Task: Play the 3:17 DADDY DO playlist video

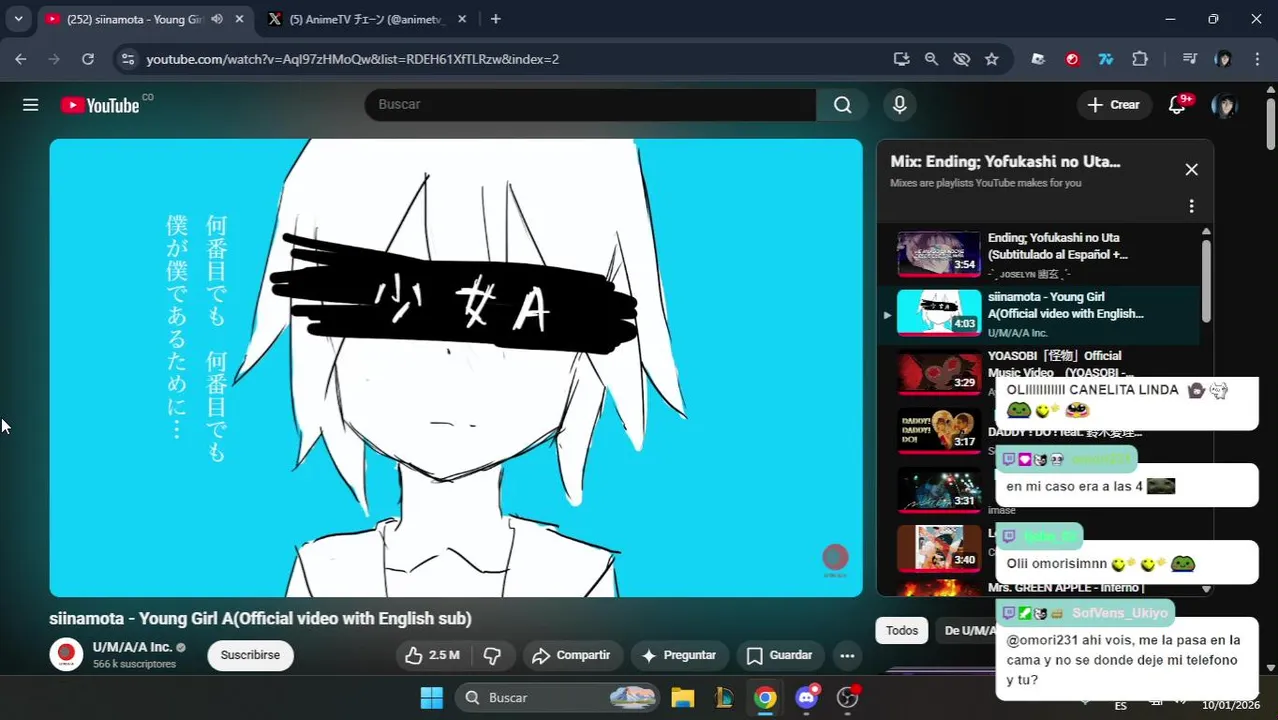Action: coord(938,430)
